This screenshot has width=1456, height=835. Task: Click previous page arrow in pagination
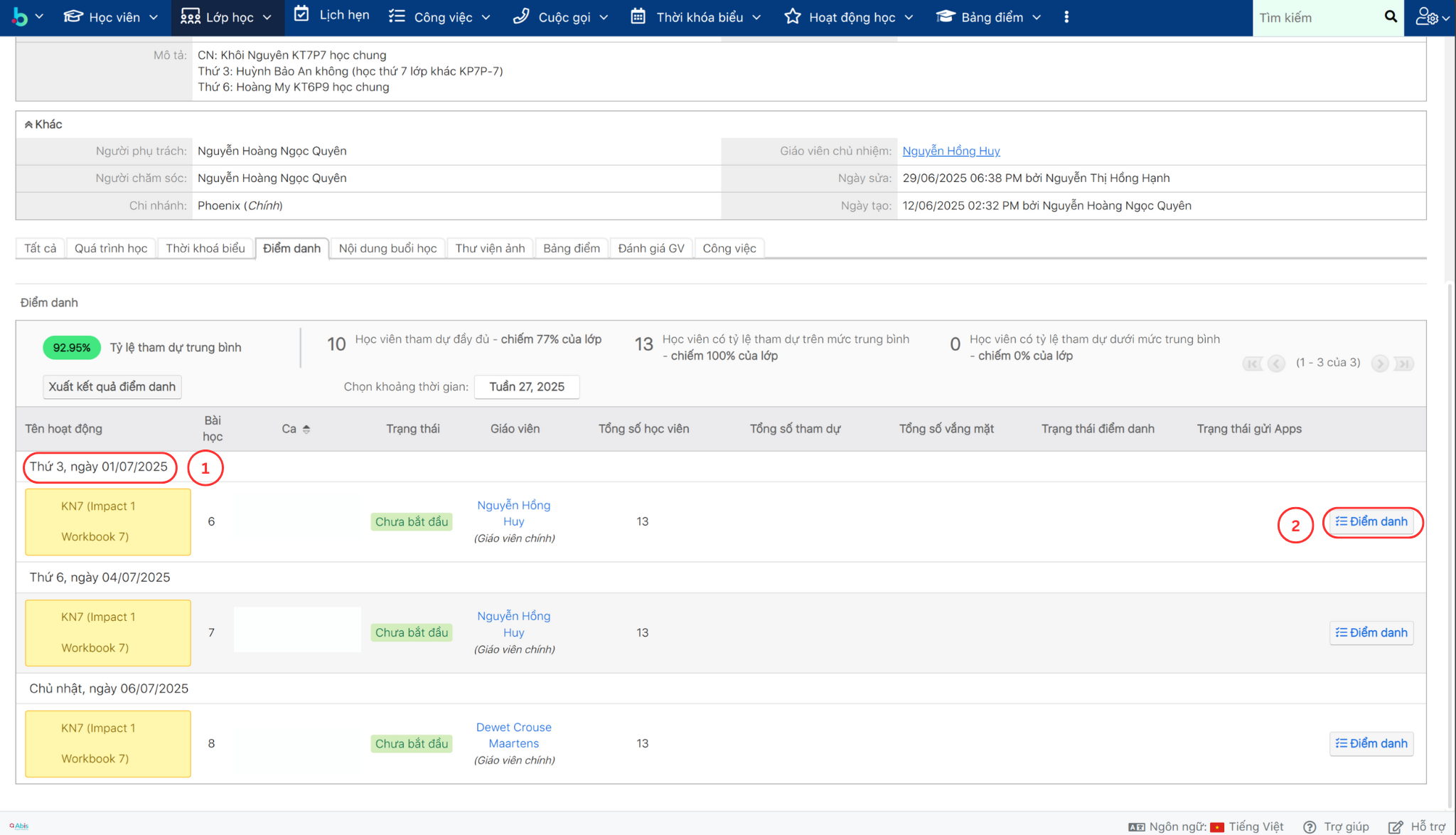click(x=1276, y=363)
